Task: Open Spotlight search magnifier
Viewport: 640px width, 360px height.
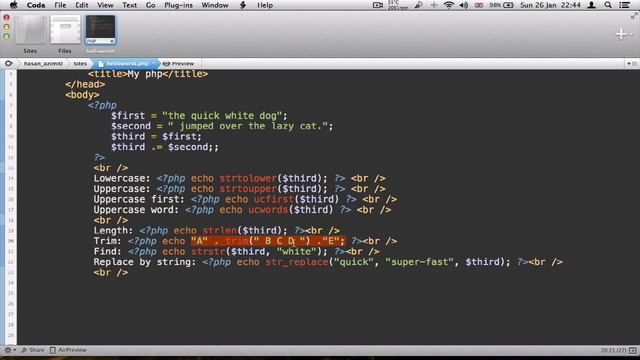Action: pyautogui.click(x=608, y=5)
